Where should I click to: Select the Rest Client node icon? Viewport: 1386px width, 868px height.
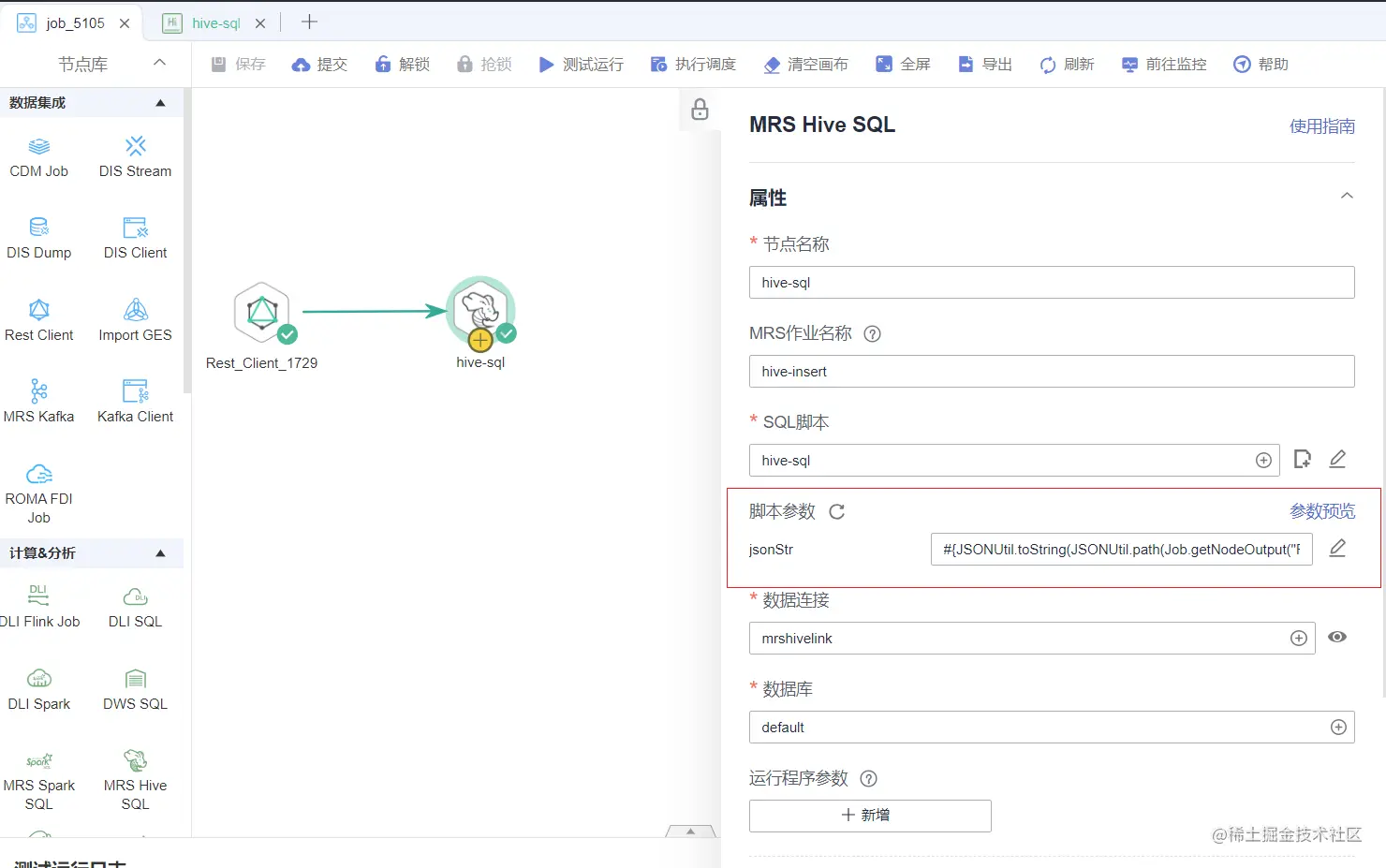pyautogui.click(x=39, y=310)
